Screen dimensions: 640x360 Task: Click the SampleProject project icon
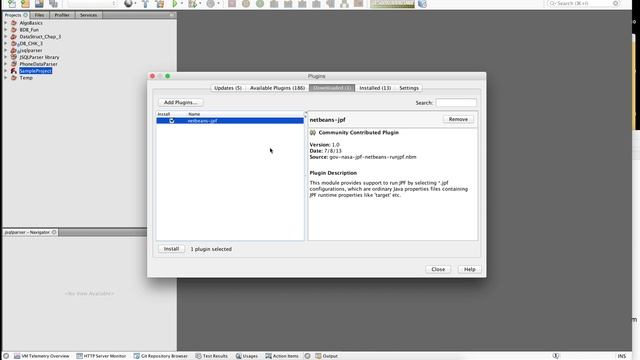(x=14, y=71)
